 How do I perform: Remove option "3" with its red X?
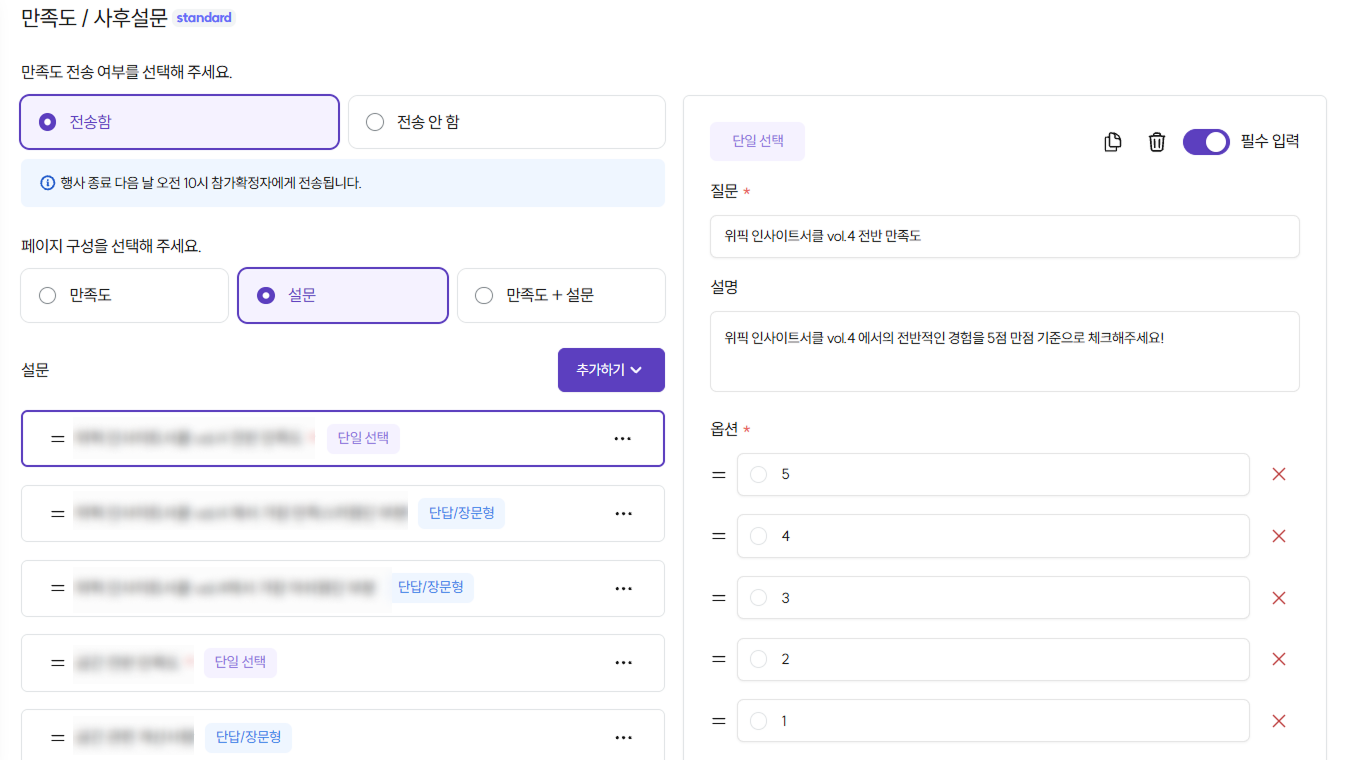1279,597
